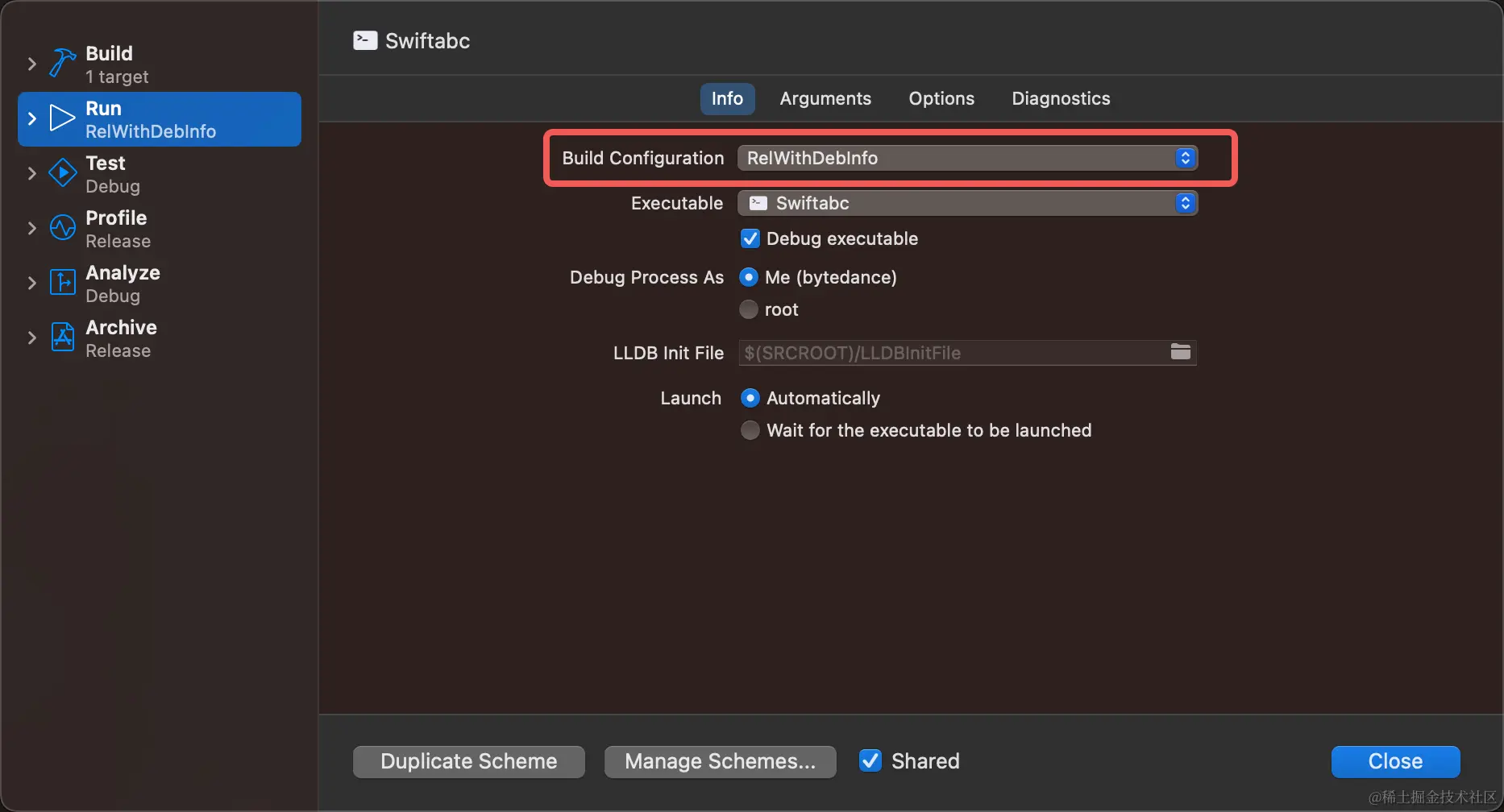
Task: Switch to the Arguments tab
Action: pos(825,98)
